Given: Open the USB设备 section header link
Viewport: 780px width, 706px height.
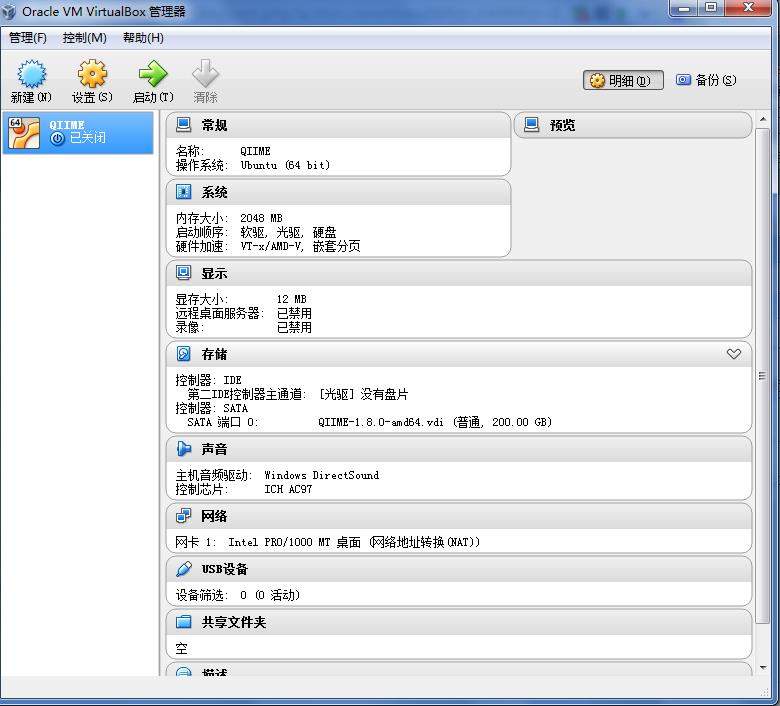Looking at the screenshot, I should click(x=225, y=569).
